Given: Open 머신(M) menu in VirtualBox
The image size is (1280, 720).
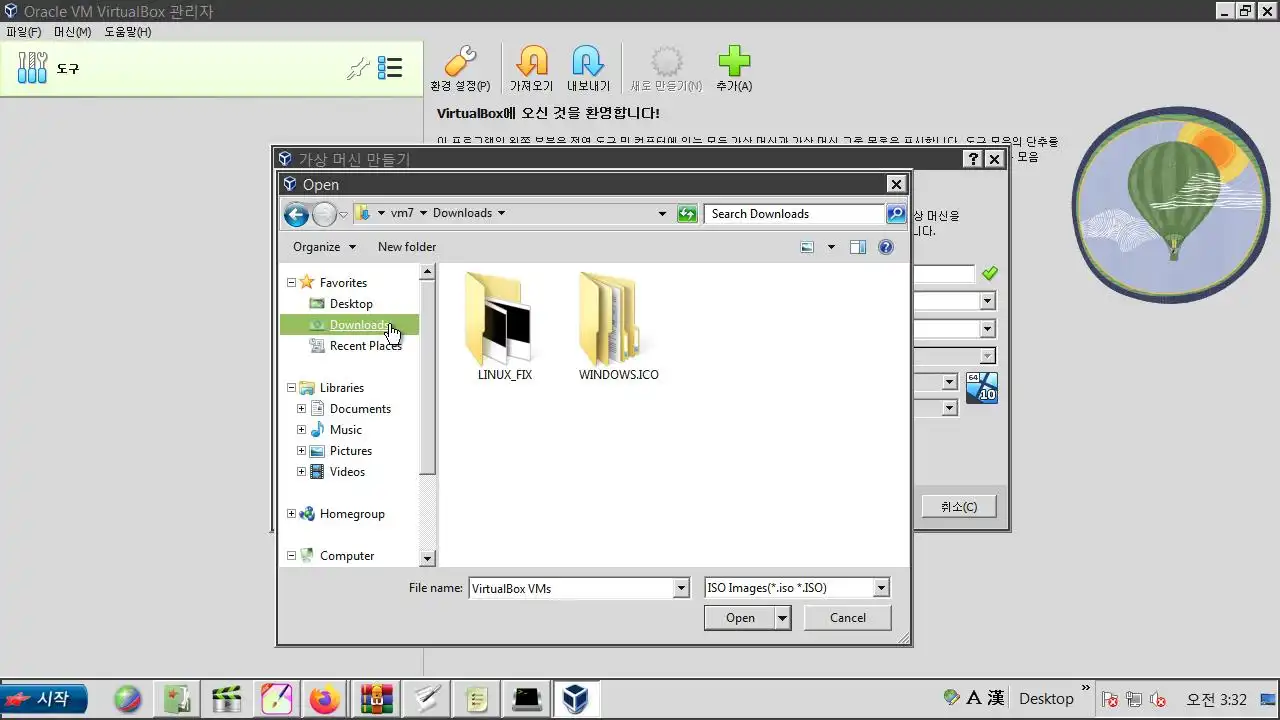Looking at the screenshot, I should pyautogui.click(x=72, y=32).
